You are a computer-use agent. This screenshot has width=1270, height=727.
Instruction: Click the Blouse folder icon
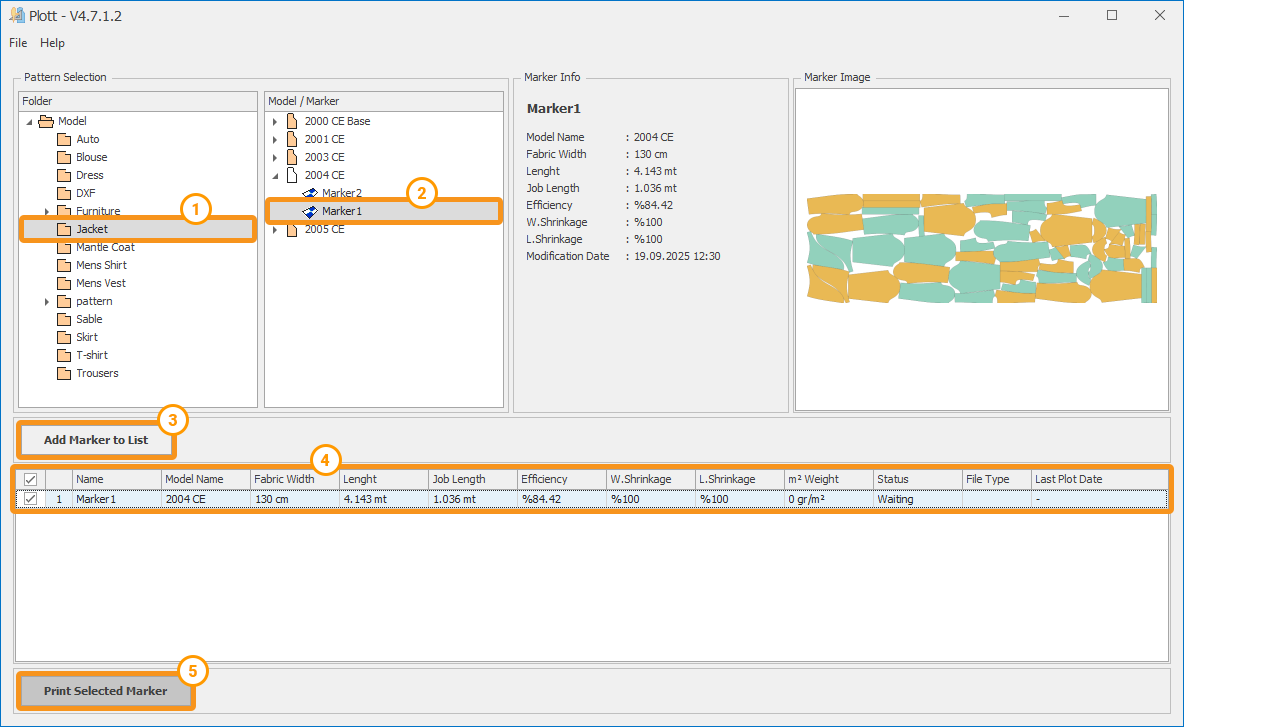(x=64, y=157)
